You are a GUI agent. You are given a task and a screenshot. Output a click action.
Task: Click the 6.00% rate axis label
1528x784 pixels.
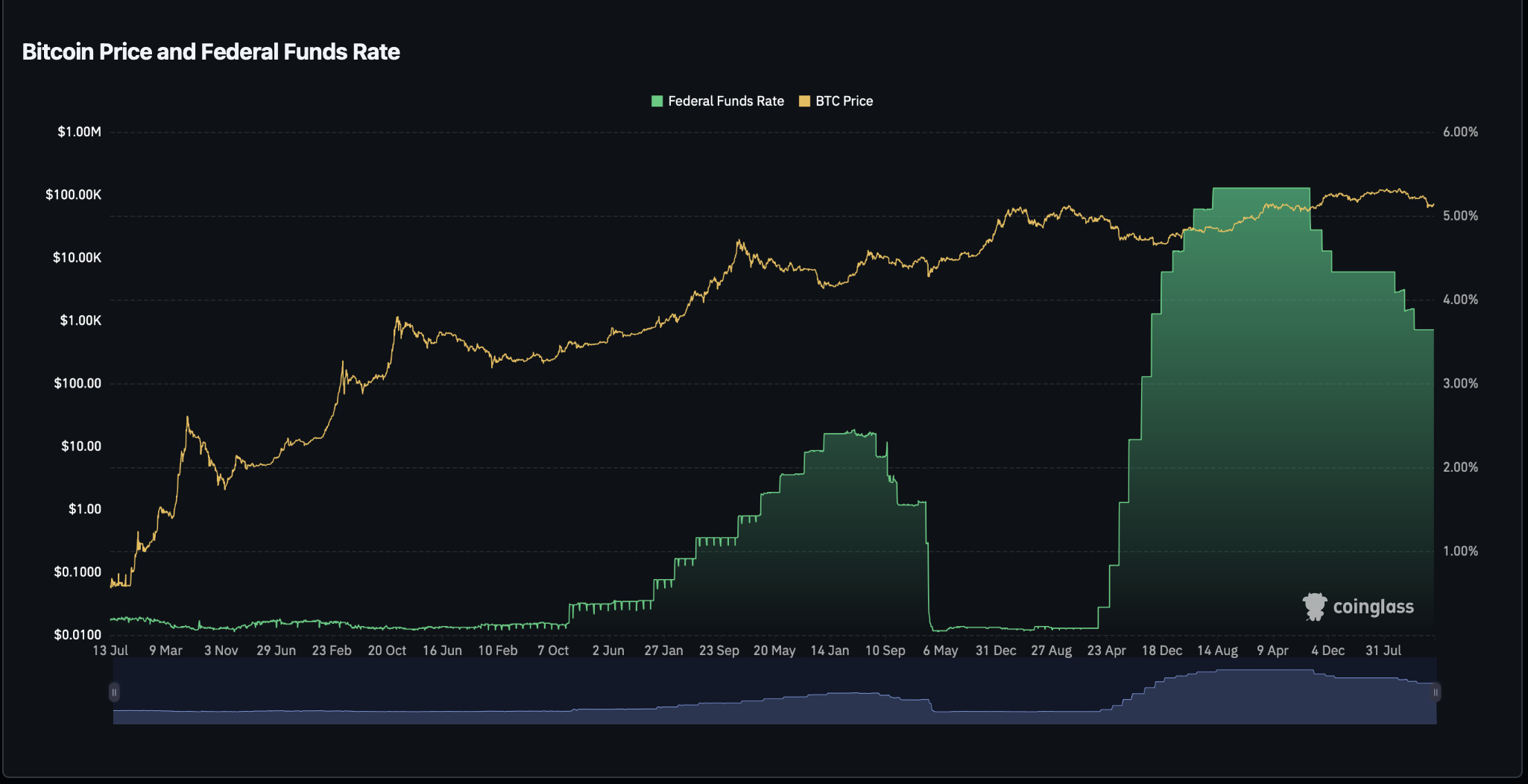pyautogui.click(x=1460, y=132)
